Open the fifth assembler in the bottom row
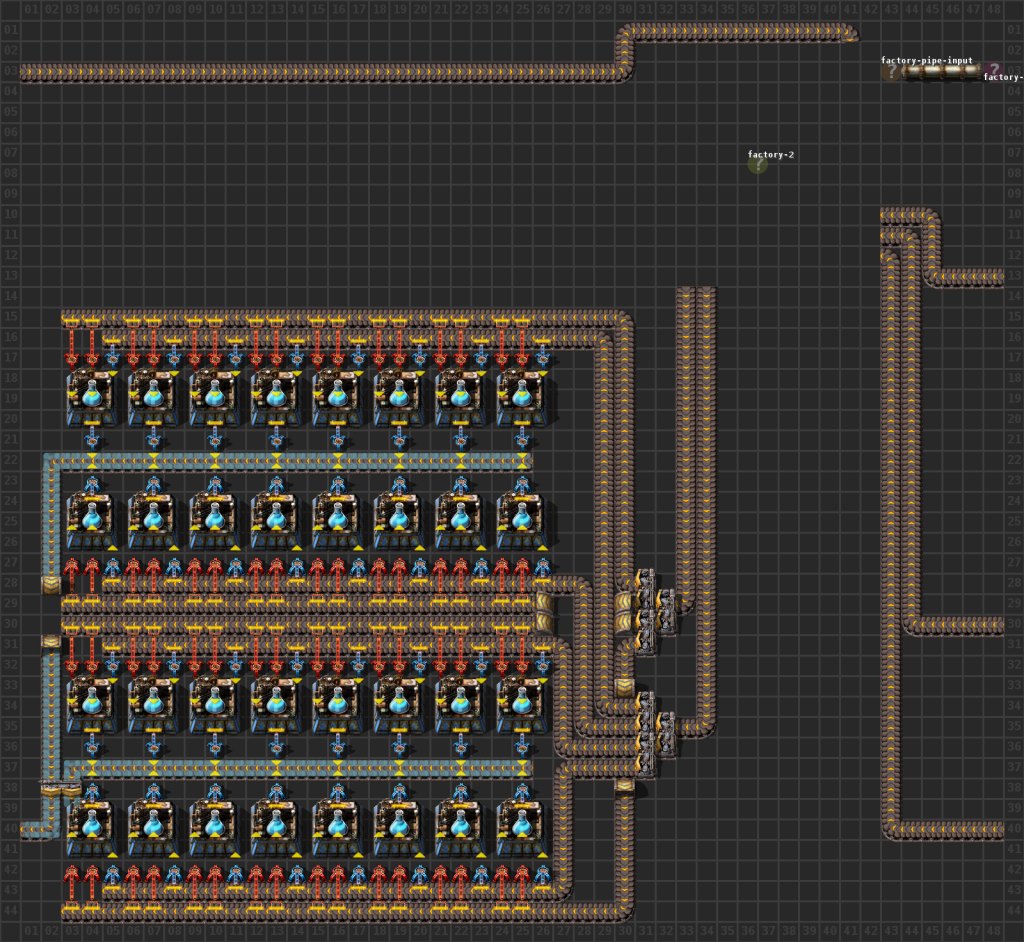1024x942 pixels. (x=336, y=826)
